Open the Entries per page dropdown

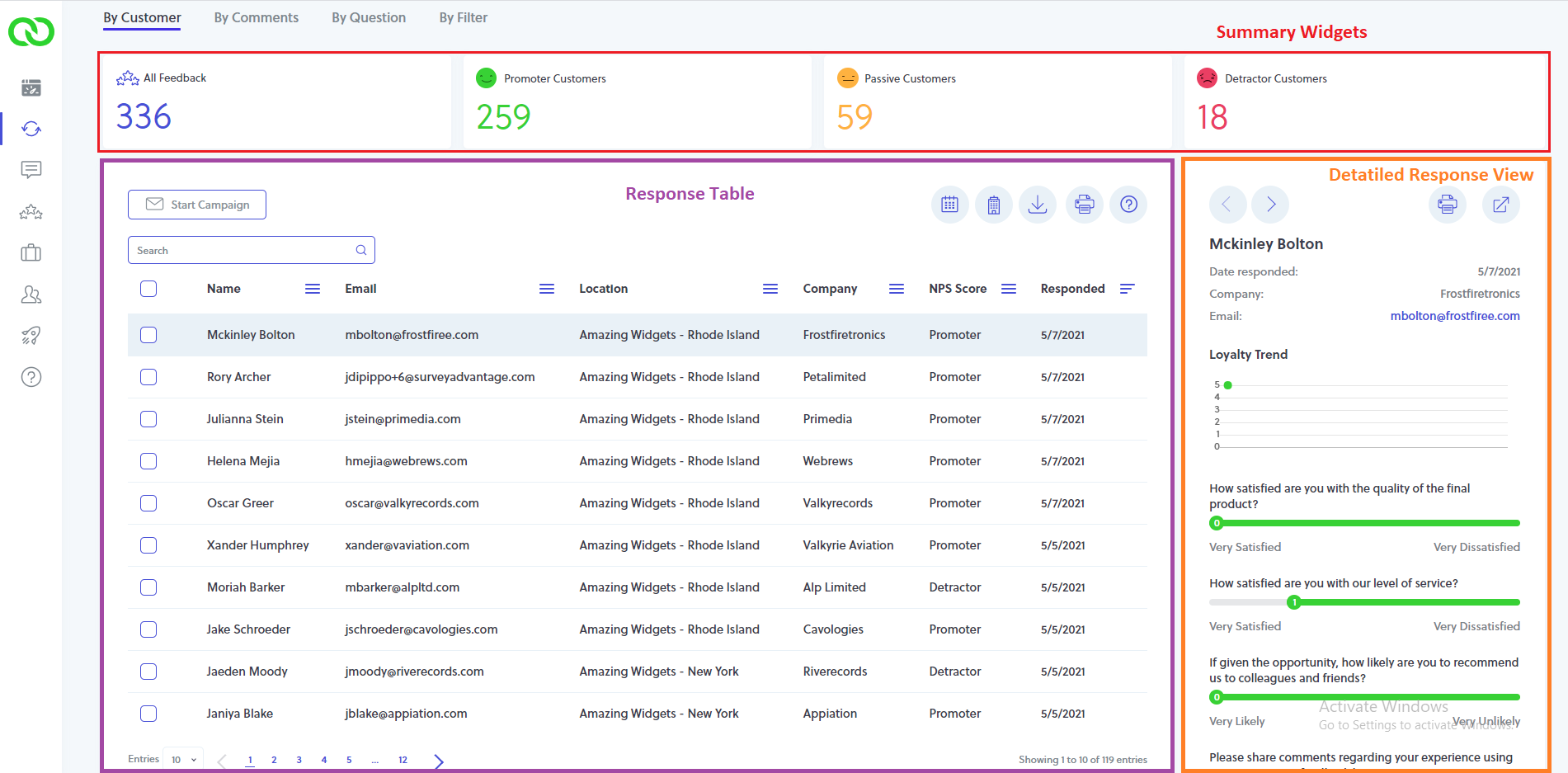point(183,760)
